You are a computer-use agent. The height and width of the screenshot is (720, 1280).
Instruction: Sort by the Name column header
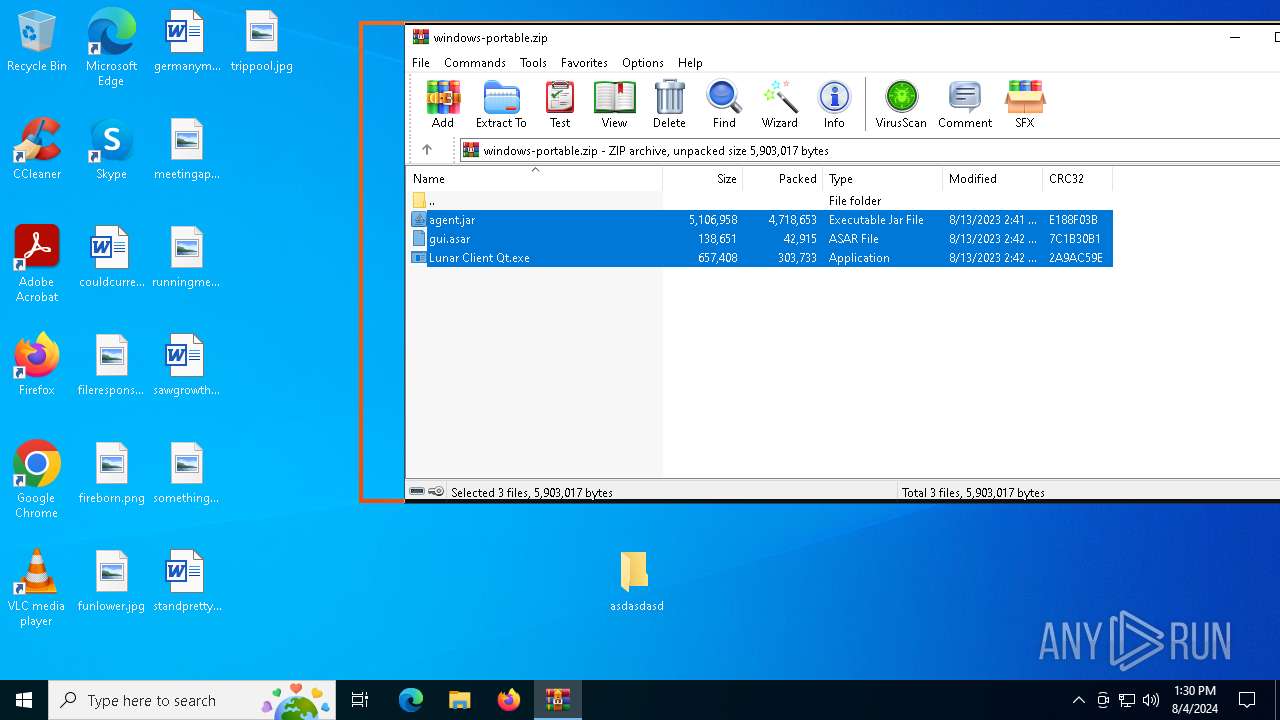pos(534,179)
